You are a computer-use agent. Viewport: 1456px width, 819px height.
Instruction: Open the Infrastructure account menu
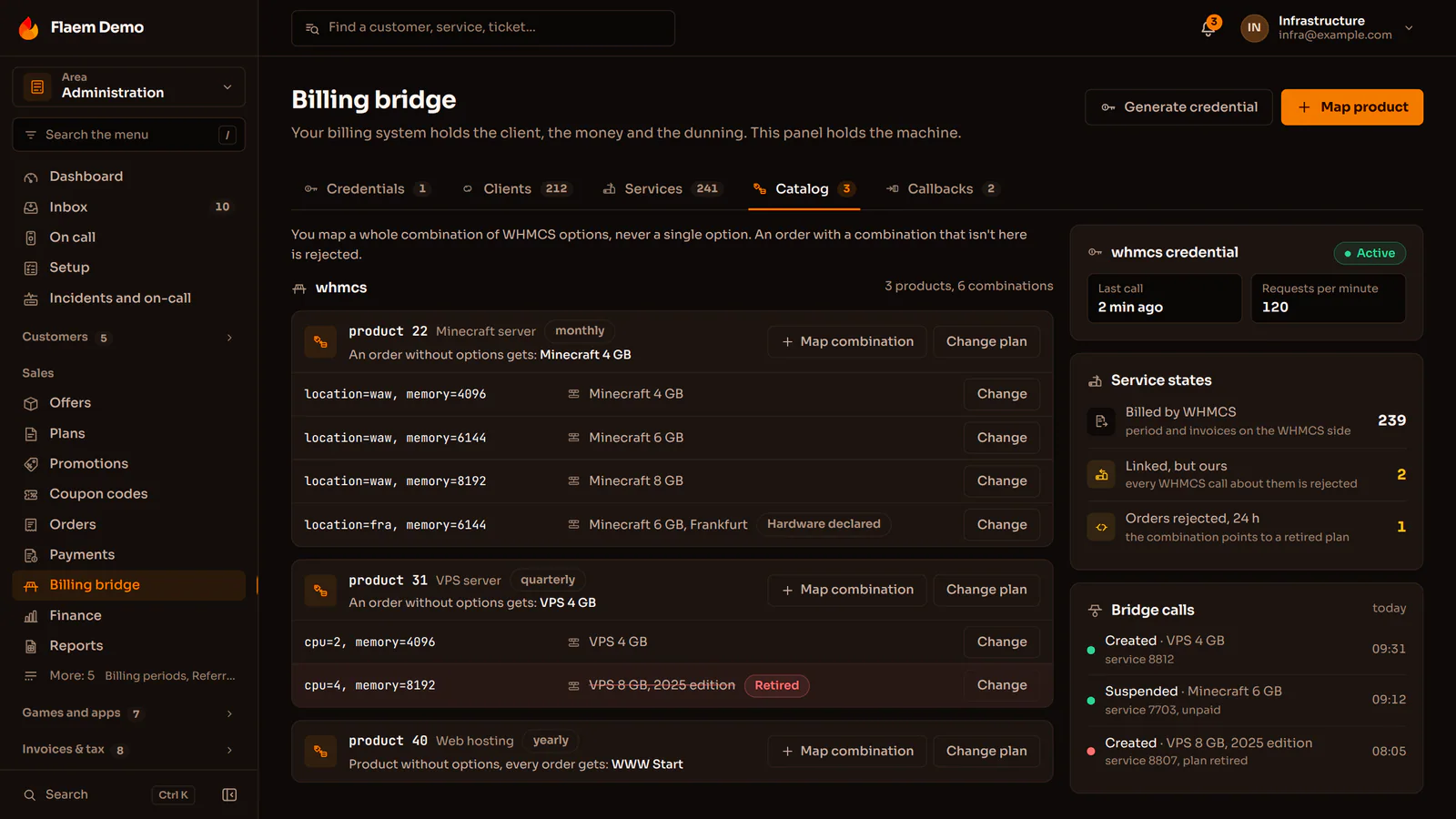1328,27
